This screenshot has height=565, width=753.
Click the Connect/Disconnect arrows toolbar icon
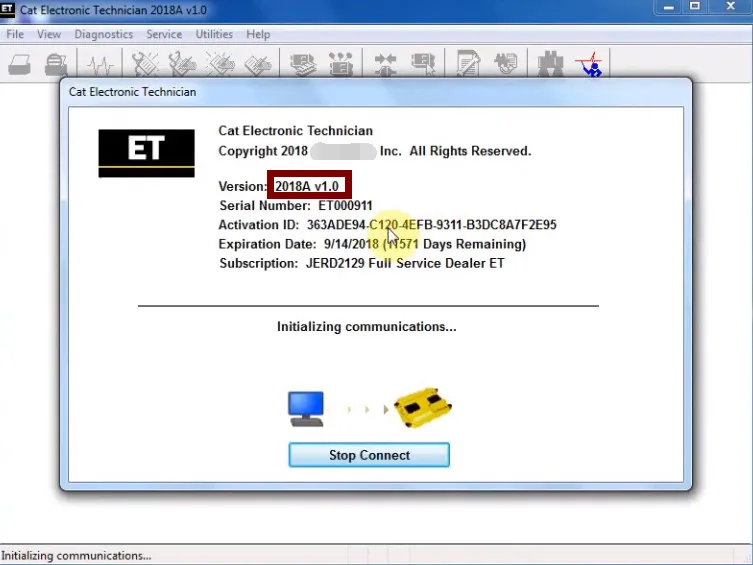pyautogui.click(x=385, y=64)
